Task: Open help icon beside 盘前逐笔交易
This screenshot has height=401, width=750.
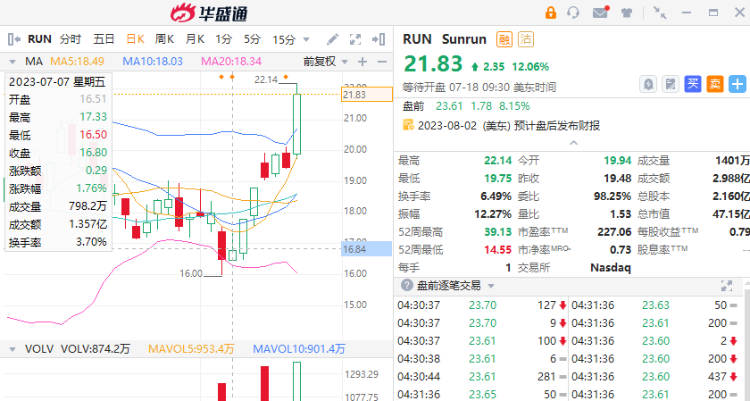Action: 407,286
